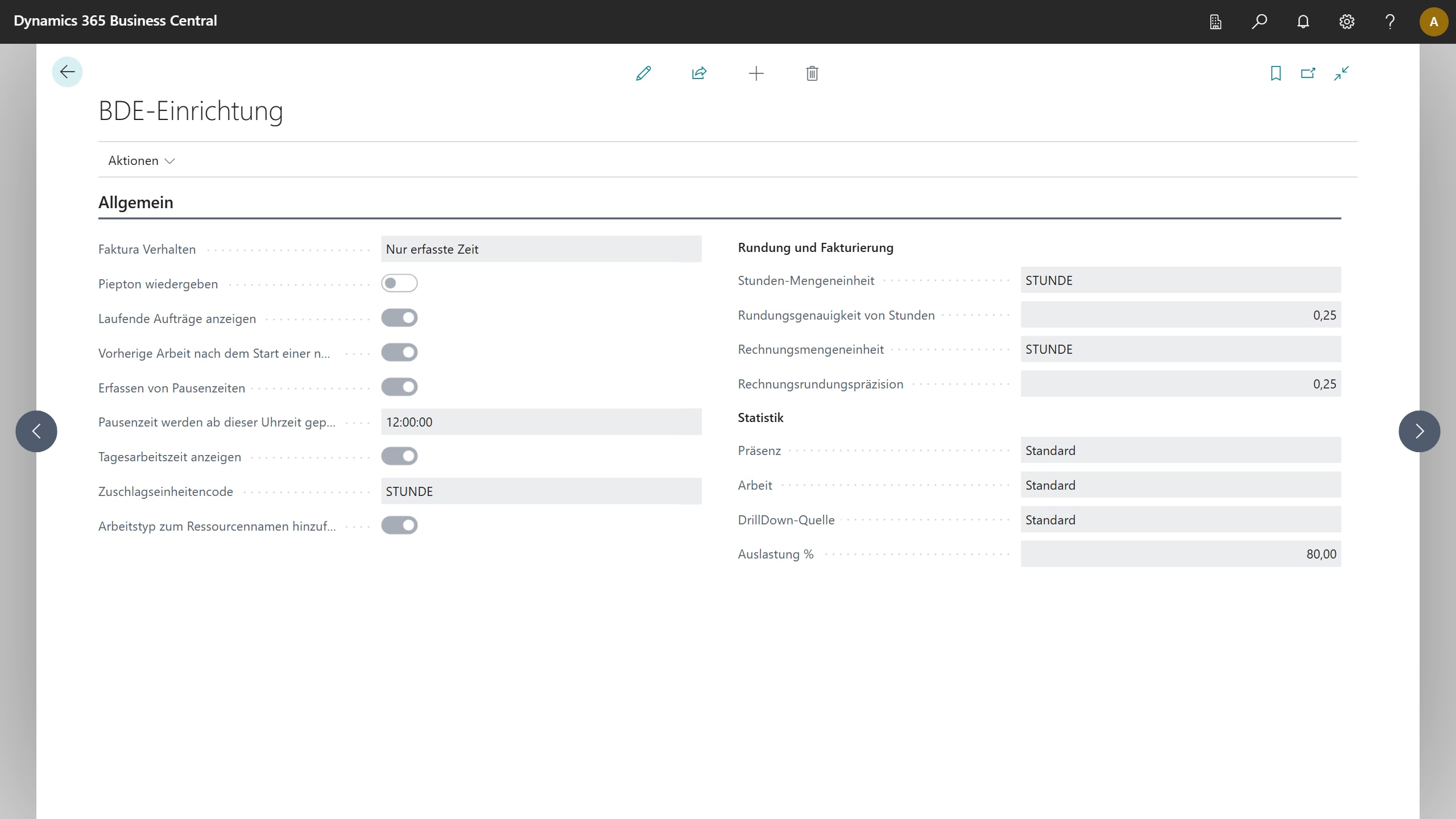Open company information building icon
Screen dimensions: 1456x819
[1215, 22]
